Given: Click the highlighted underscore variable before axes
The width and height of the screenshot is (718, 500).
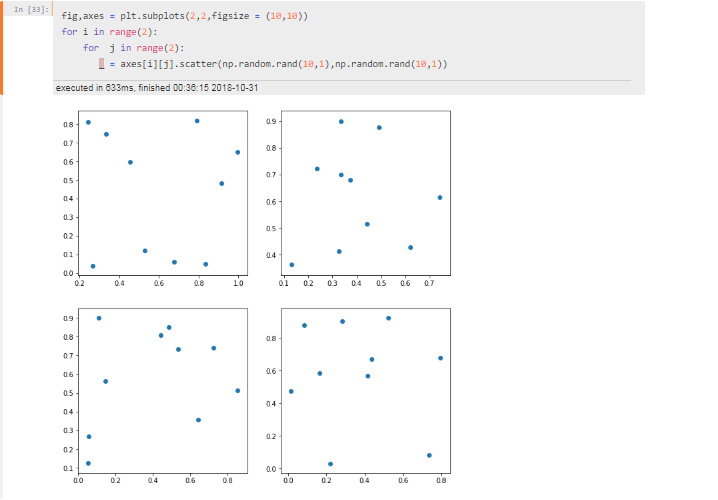Looking at the screenshot, I should pos(102,64).
